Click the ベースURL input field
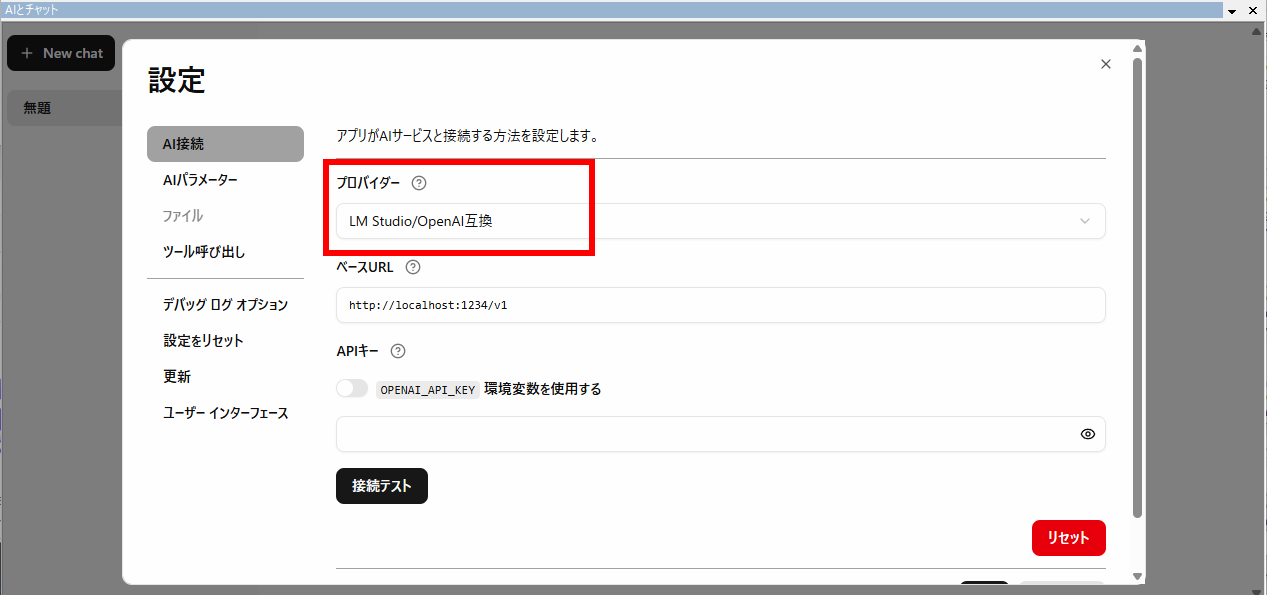The height and width of the screenshot is (595, 1267). point(720,305)
